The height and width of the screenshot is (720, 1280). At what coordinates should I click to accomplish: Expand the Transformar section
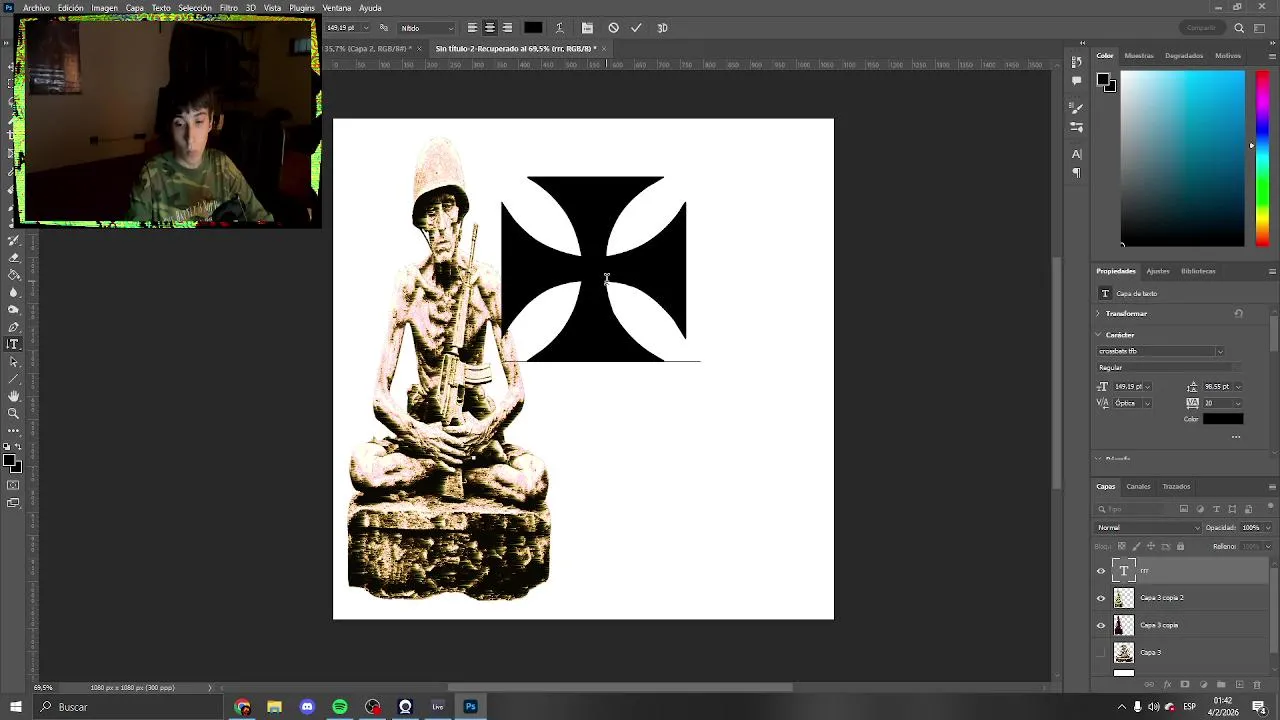1098,313
